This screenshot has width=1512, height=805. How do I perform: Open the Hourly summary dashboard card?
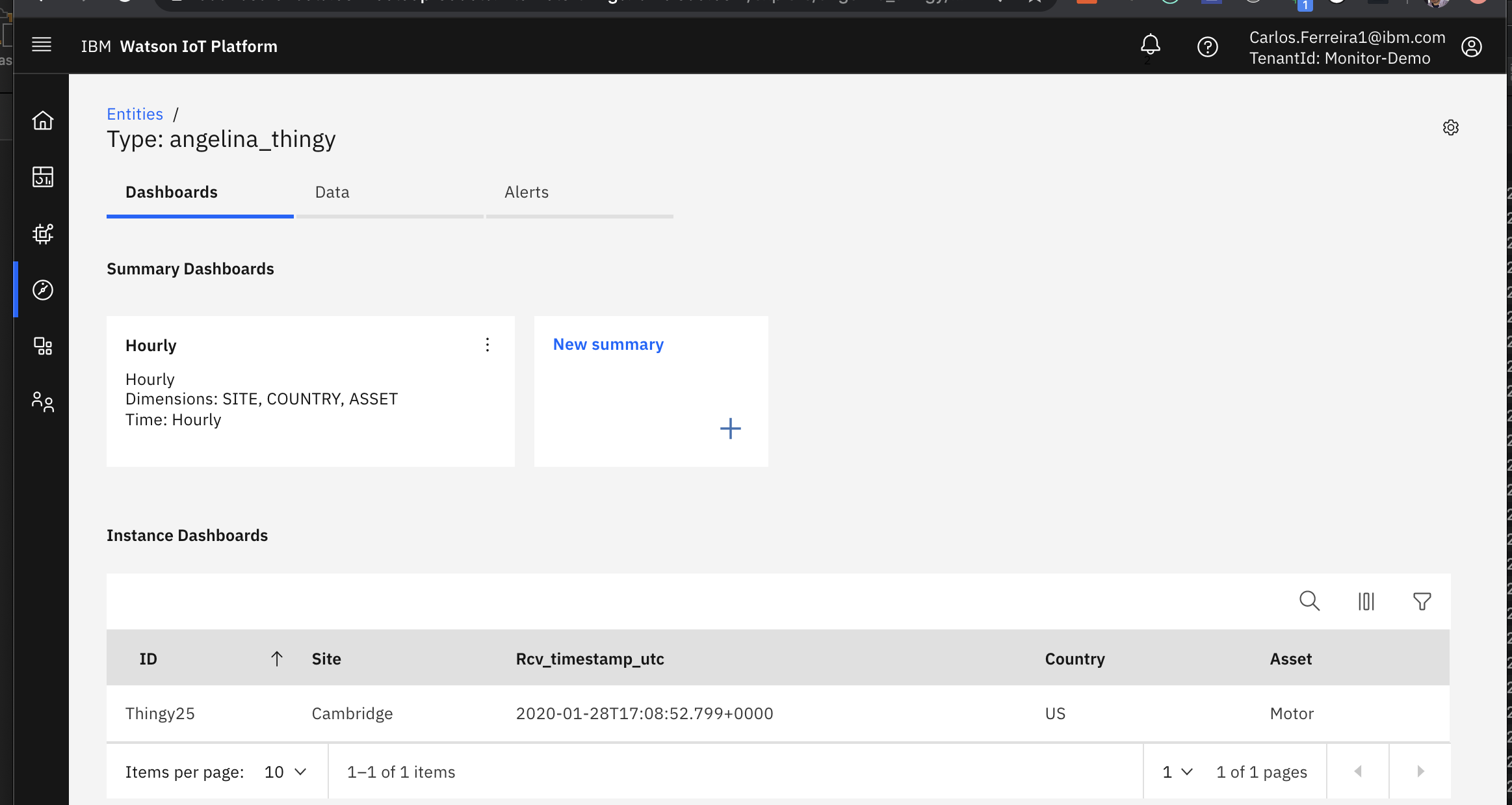click(x=310, y=391)
